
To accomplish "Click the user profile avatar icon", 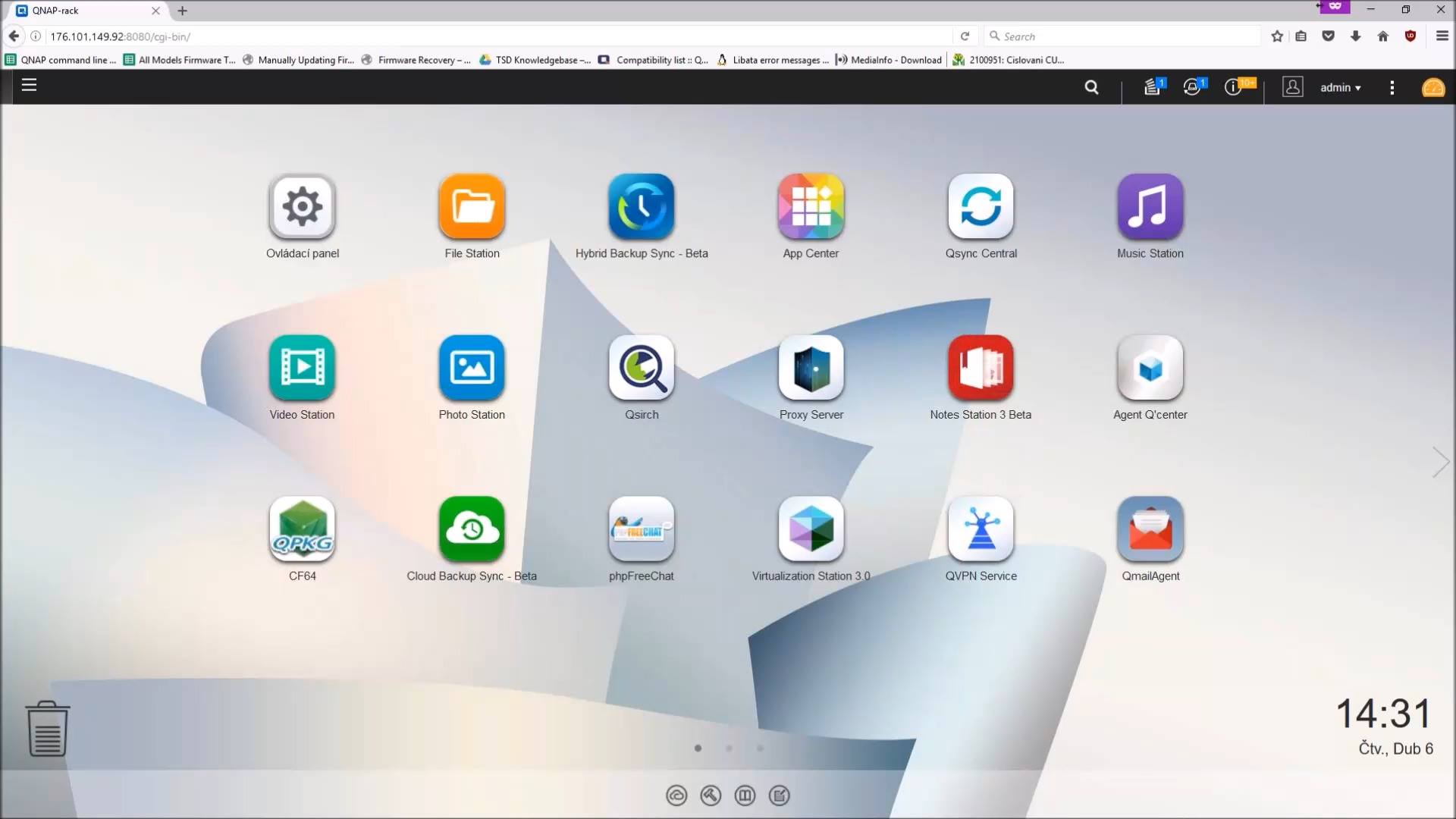I will point(1292,87).
